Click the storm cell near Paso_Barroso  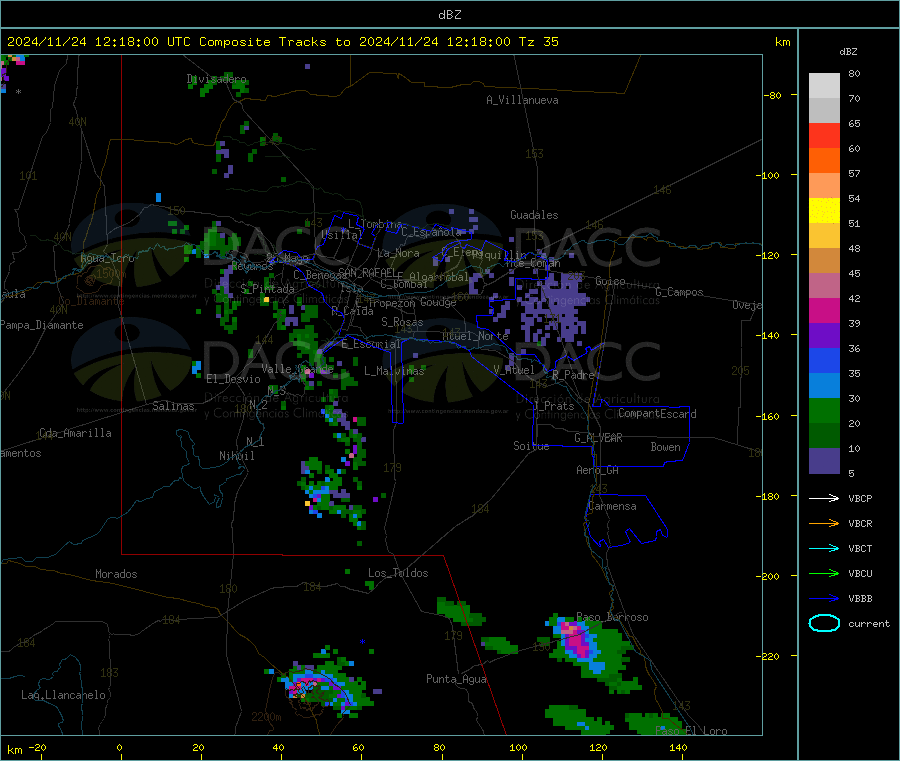coord(591,651)
